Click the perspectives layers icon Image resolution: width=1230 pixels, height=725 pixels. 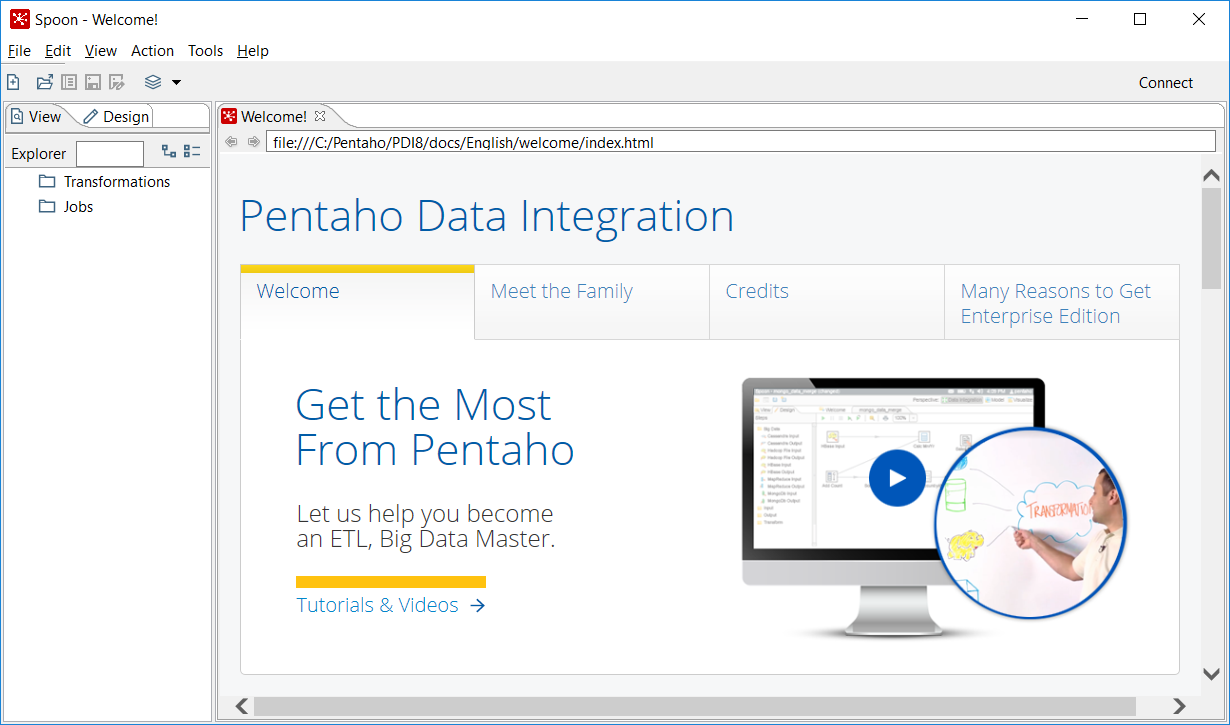153,82
